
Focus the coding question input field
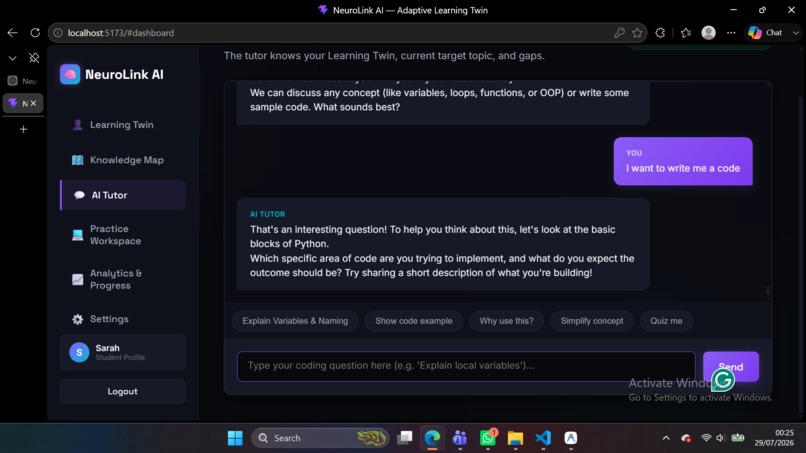click(x=466, y=366)
